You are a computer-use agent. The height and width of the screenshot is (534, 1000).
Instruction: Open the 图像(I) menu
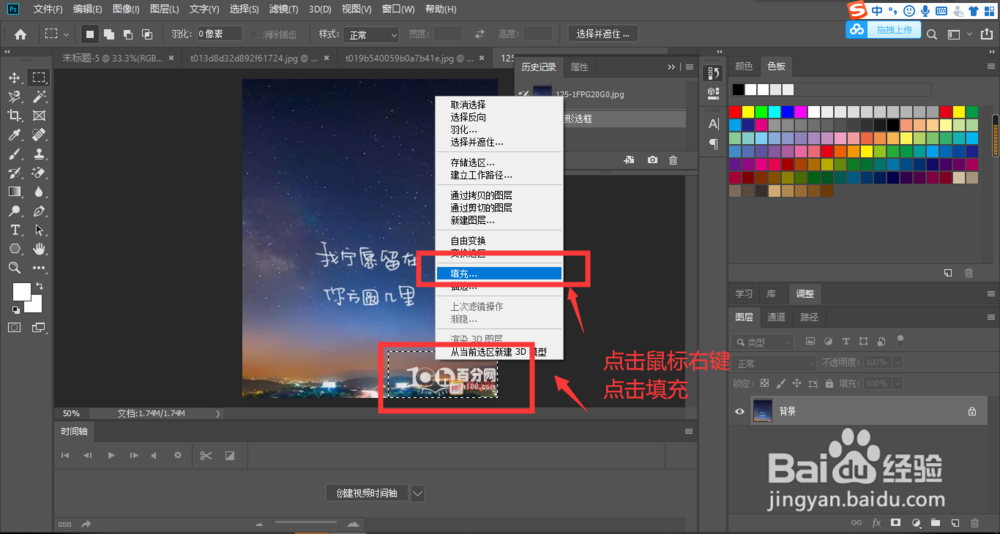[126, 10]
